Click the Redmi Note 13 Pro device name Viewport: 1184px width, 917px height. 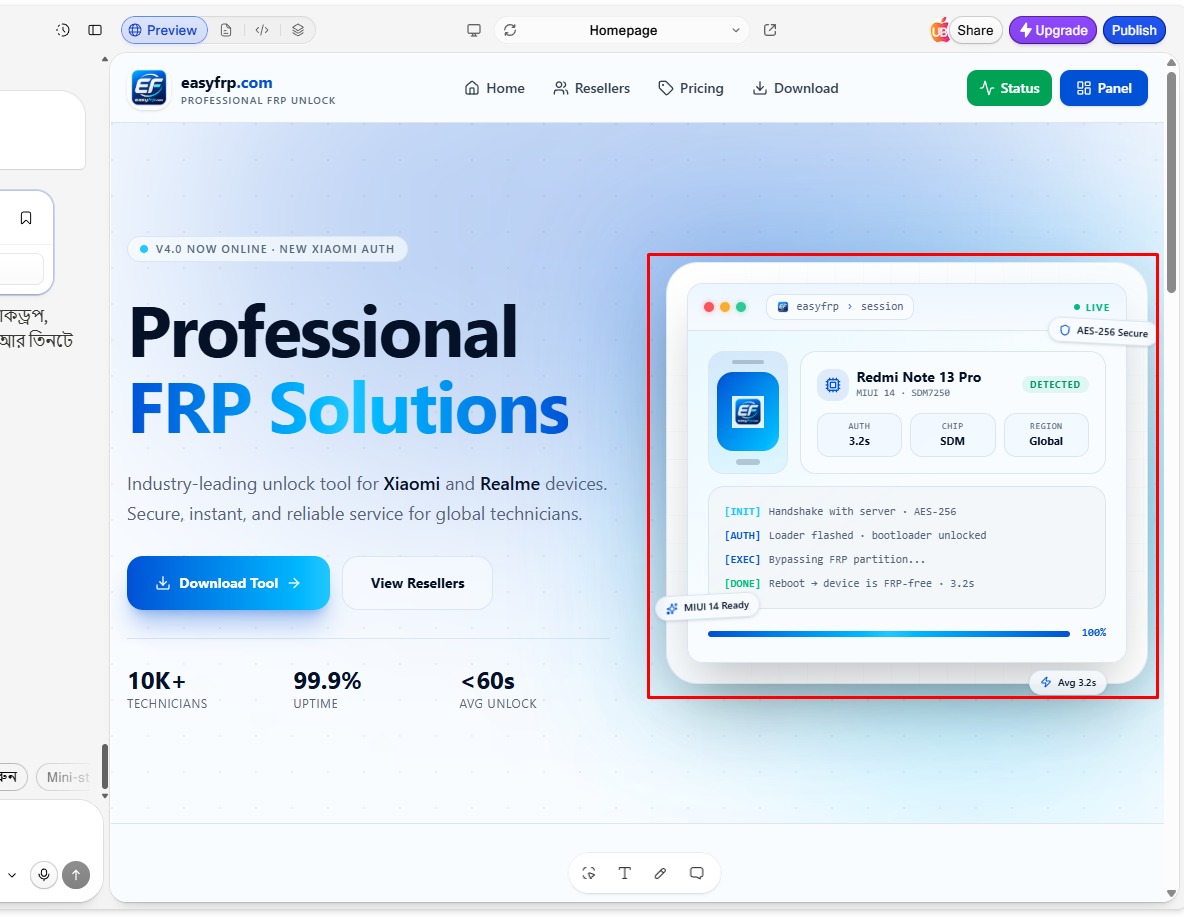click(x=918, y=377)
